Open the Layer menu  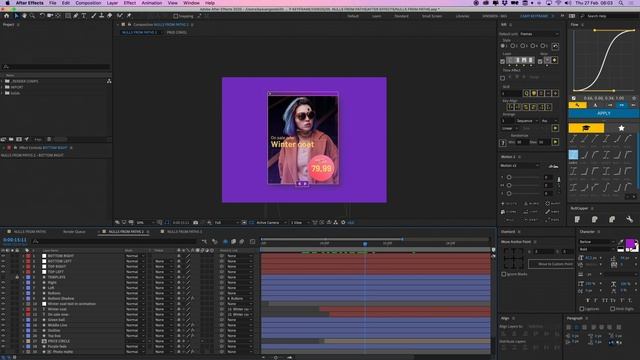coord(112,3)
